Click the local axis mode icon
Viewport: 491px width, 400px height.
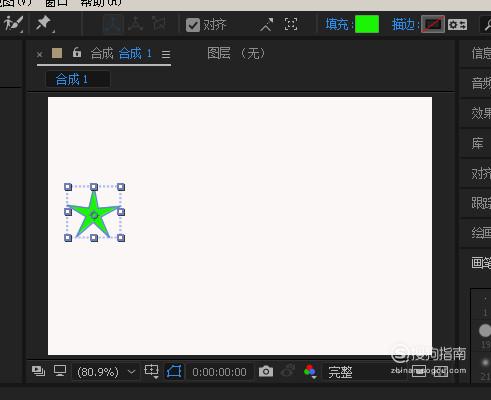click(112, 24)
